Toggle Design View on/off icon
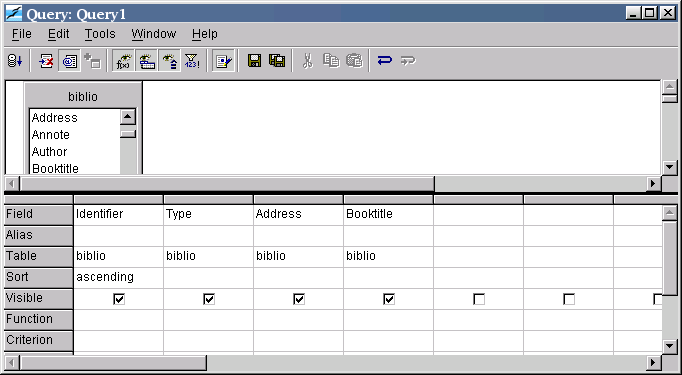 pyautogui.click(x=70, y=60)
